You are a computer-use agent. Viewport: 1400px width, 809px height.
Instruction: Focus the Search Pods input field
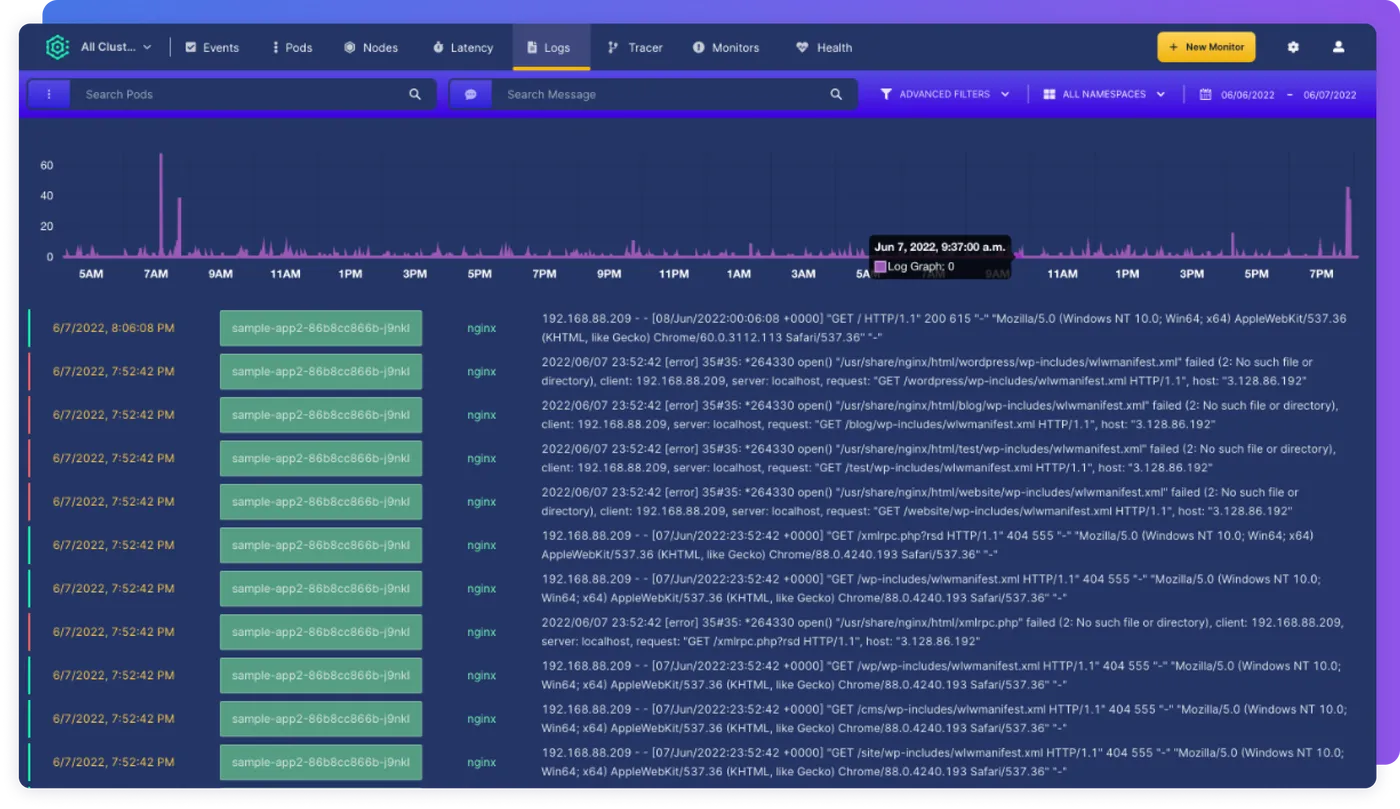(240, 94)
